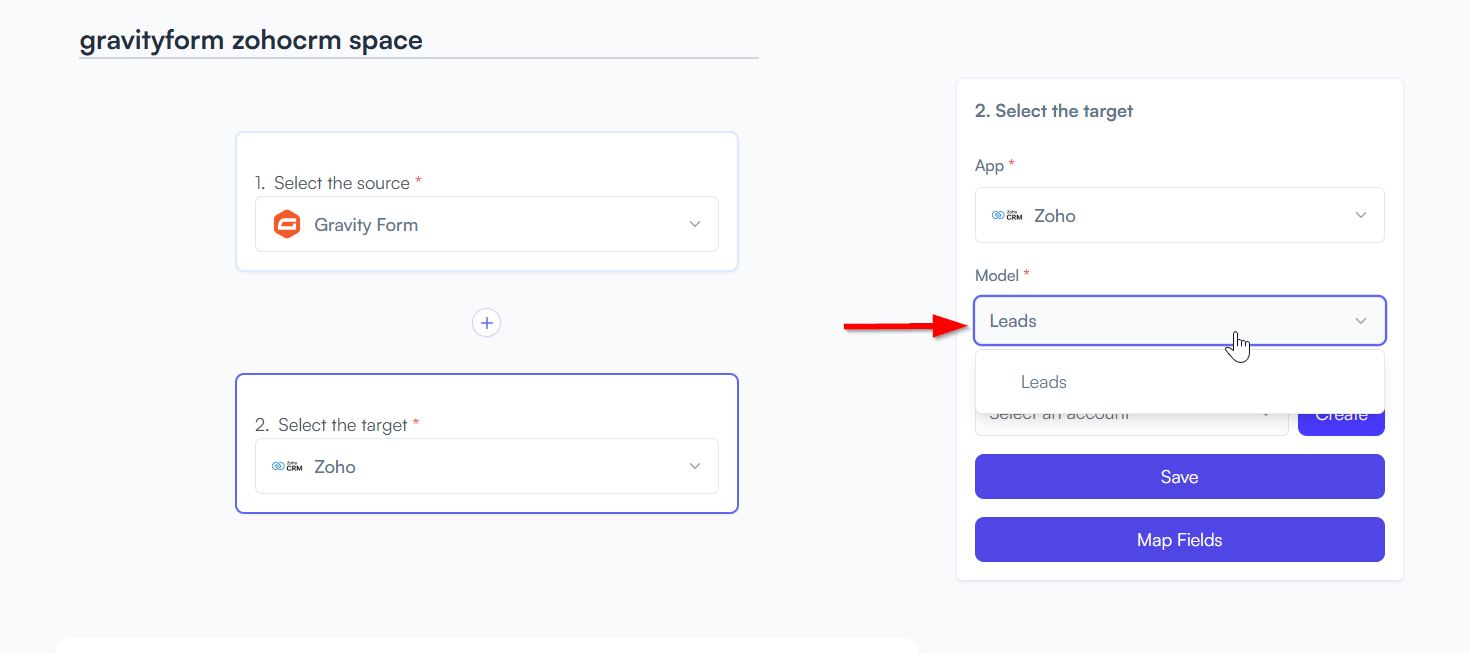Open the Select an account dropdown
Screen dimensions: 1470x653
(x=1132, y=424)
